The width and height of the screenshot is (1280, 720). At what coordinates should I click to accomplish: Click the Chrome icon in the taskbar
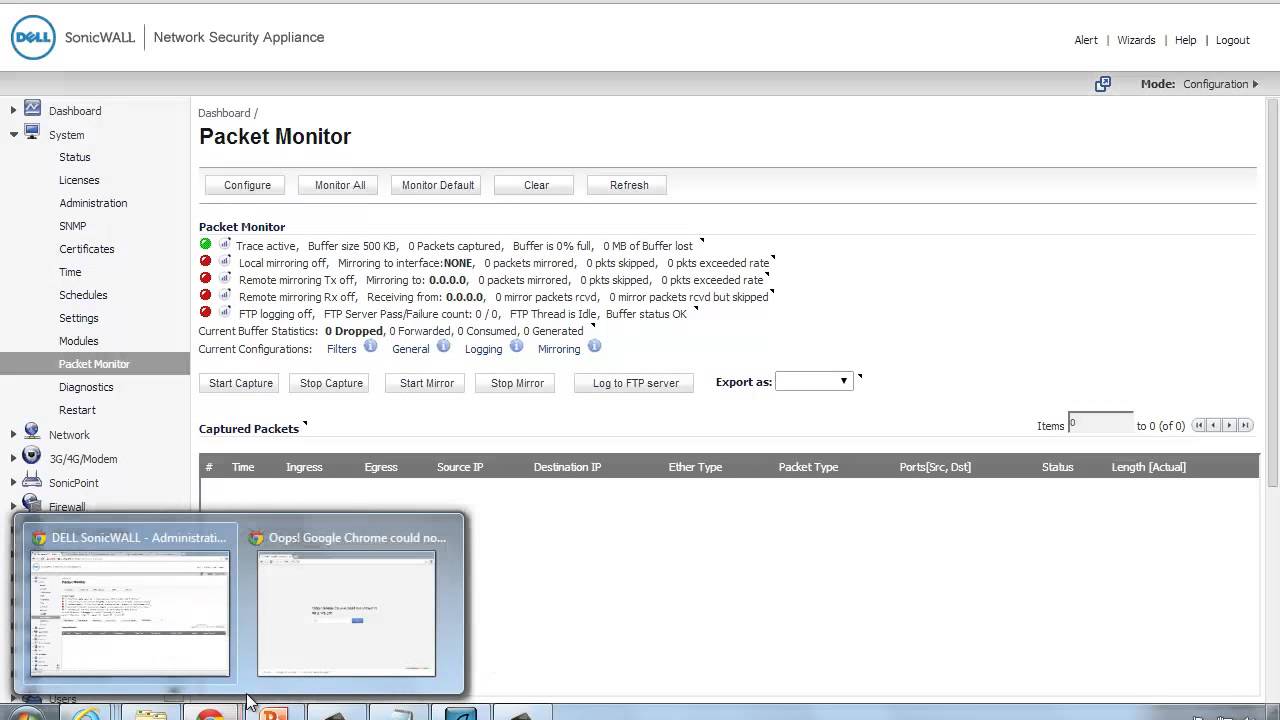pos(210,713)
